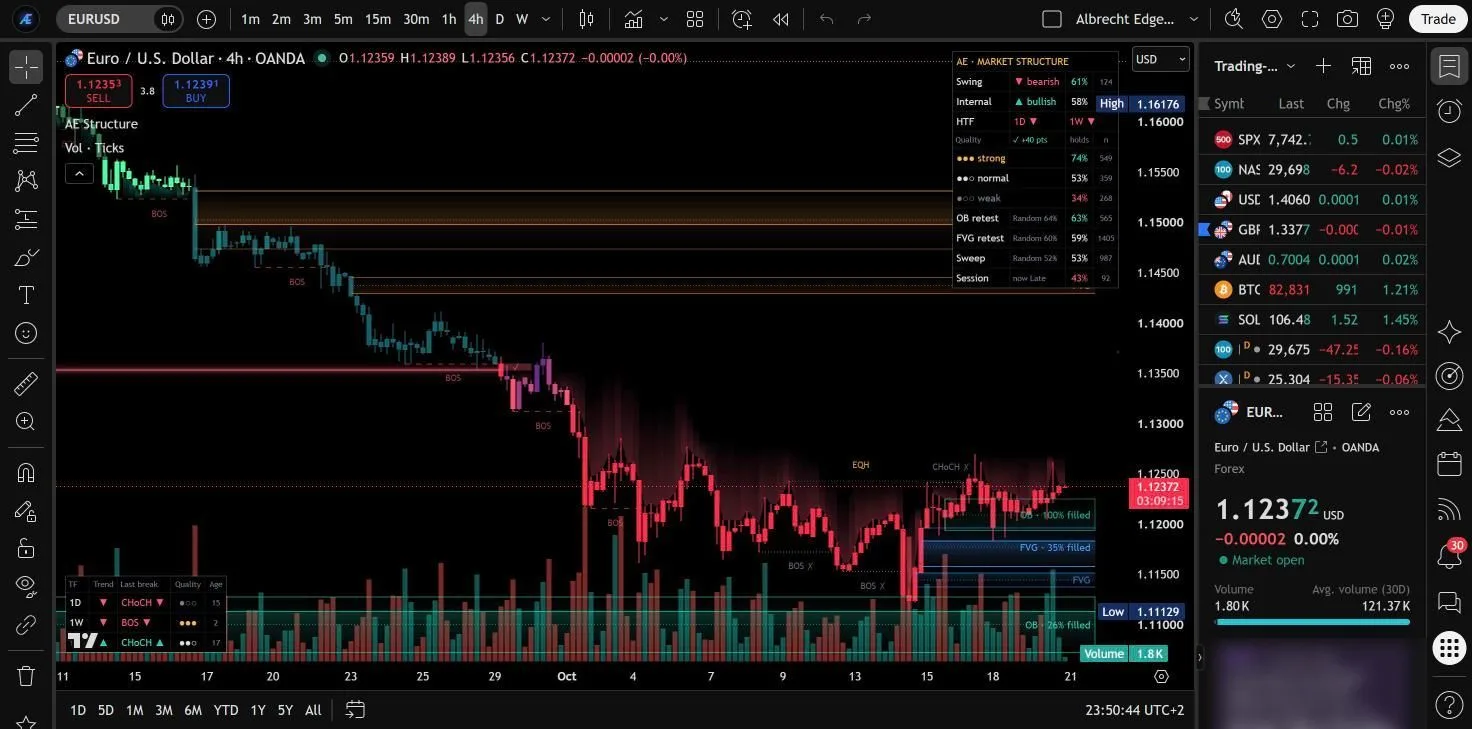Lock all drawing tools
The width and height of the screenshot is (1472, 729).
pos(26,548)
